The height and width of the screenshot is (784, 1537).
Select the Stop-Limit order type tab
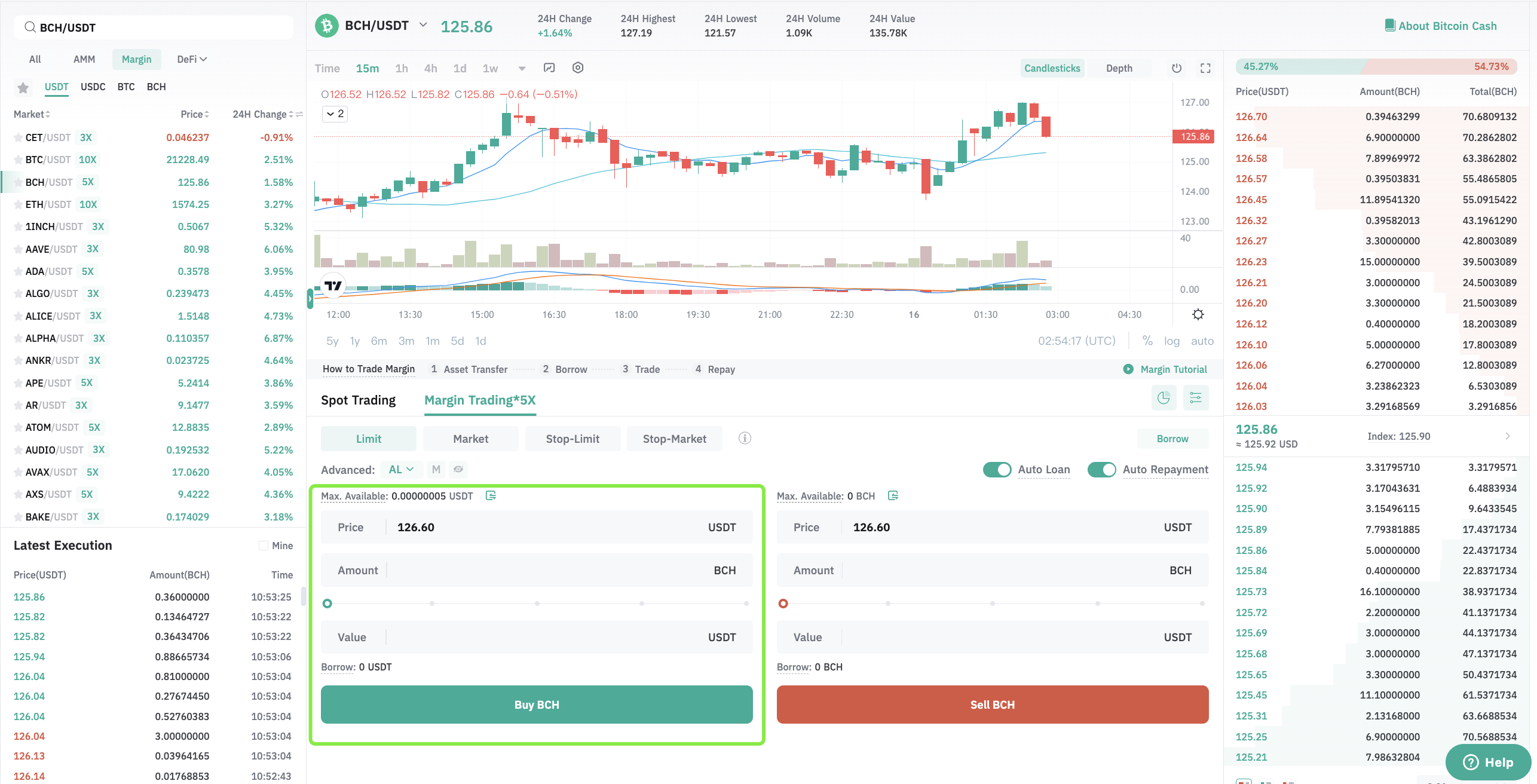572,439
